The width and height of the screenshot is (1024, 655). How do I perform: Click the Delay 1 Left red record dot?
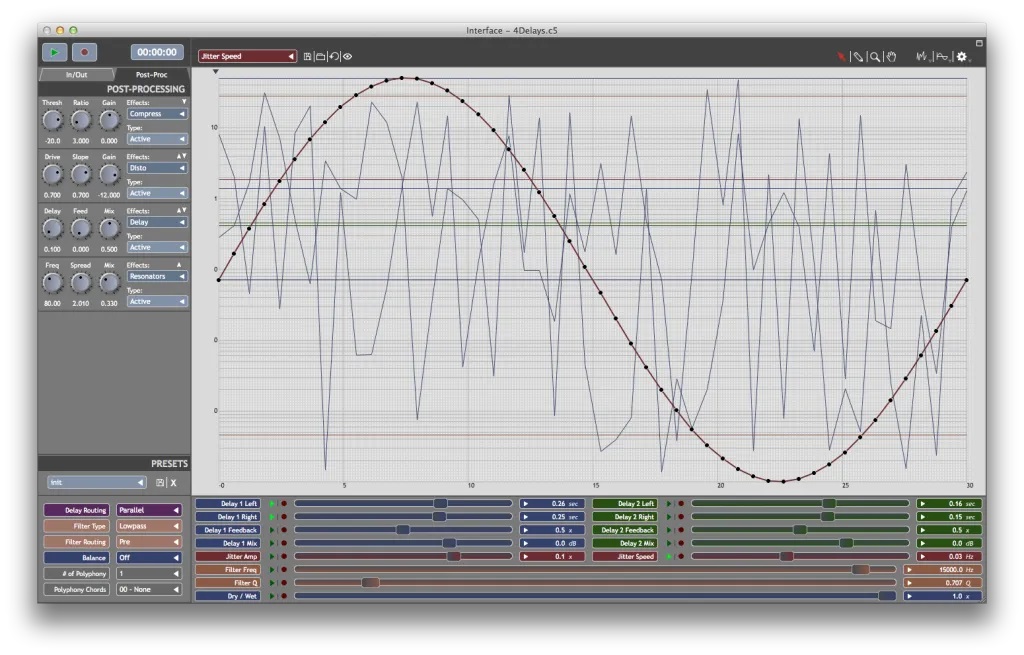coord(284,504)
